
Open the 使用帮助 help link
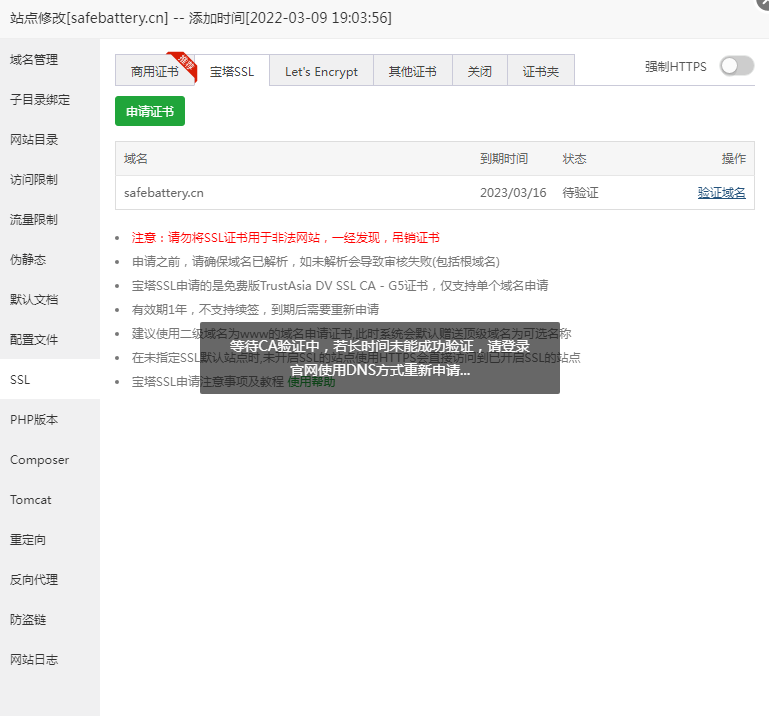[x=311, y=382]
